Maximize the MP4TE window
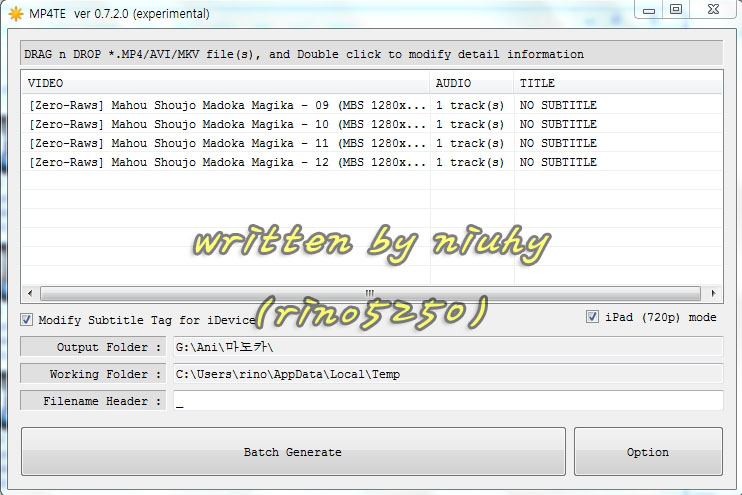This screenshot has width=742, height=495. [x=676, y=9]
